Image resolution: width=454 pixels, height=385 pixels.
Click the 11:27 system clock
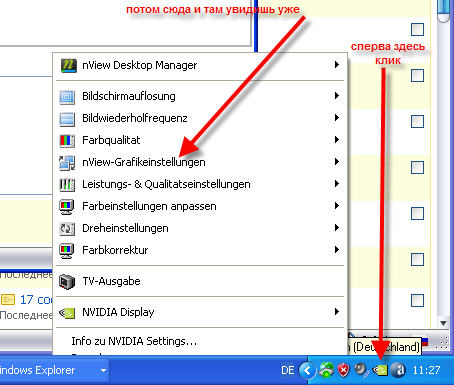point(426,370)
